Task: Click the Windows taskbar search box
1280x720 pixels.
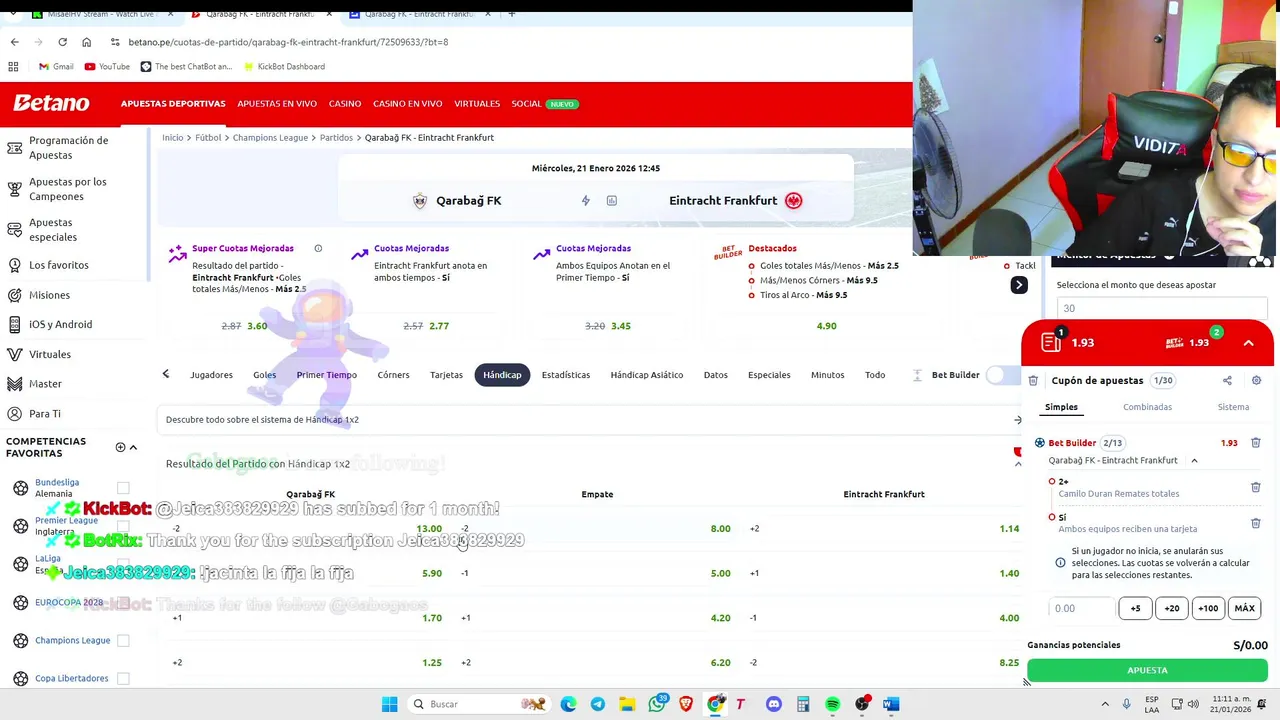Action: pos(478,704)
